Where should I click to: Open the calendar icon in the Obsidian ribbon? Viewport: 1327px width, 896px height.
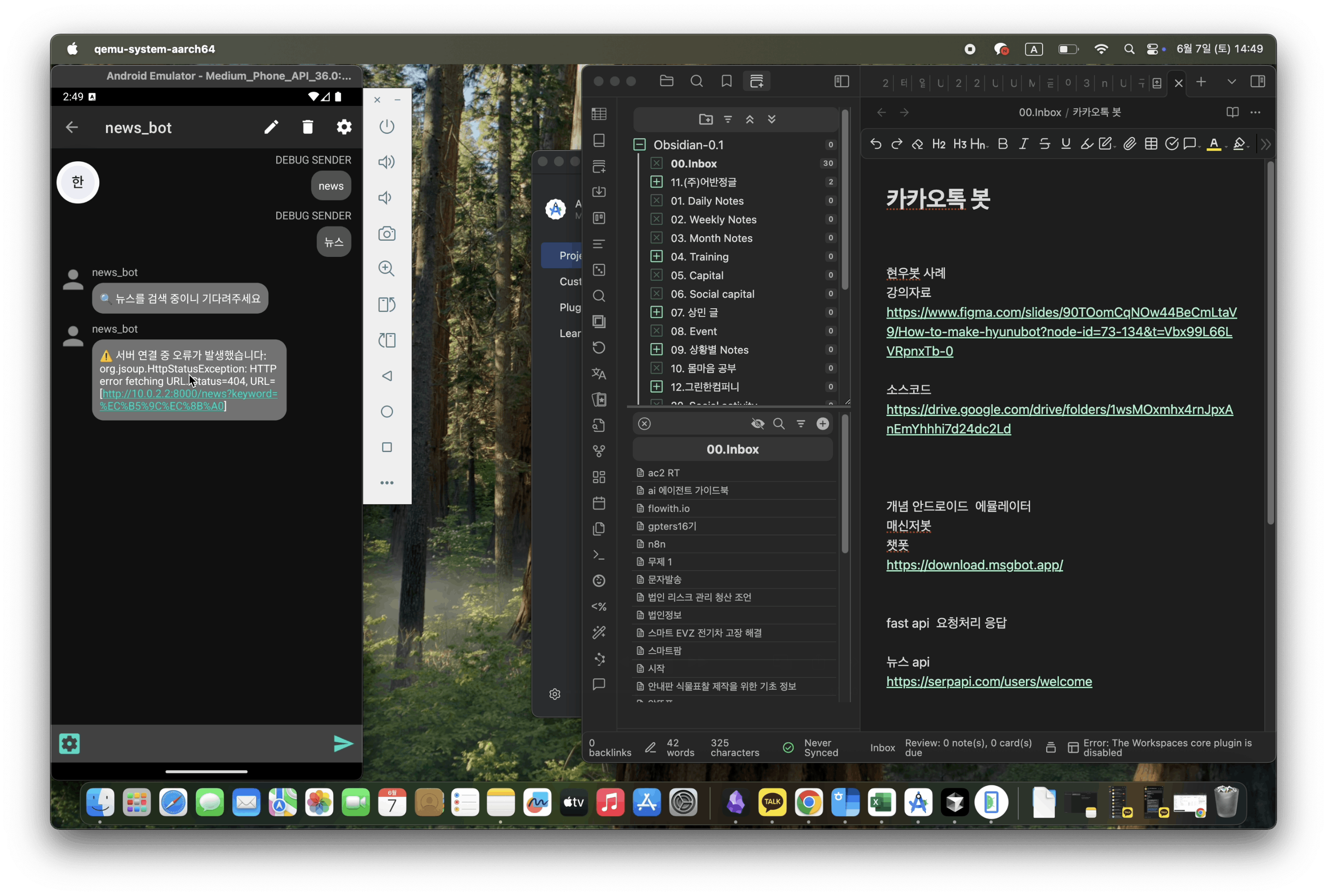tap(599, 503)
